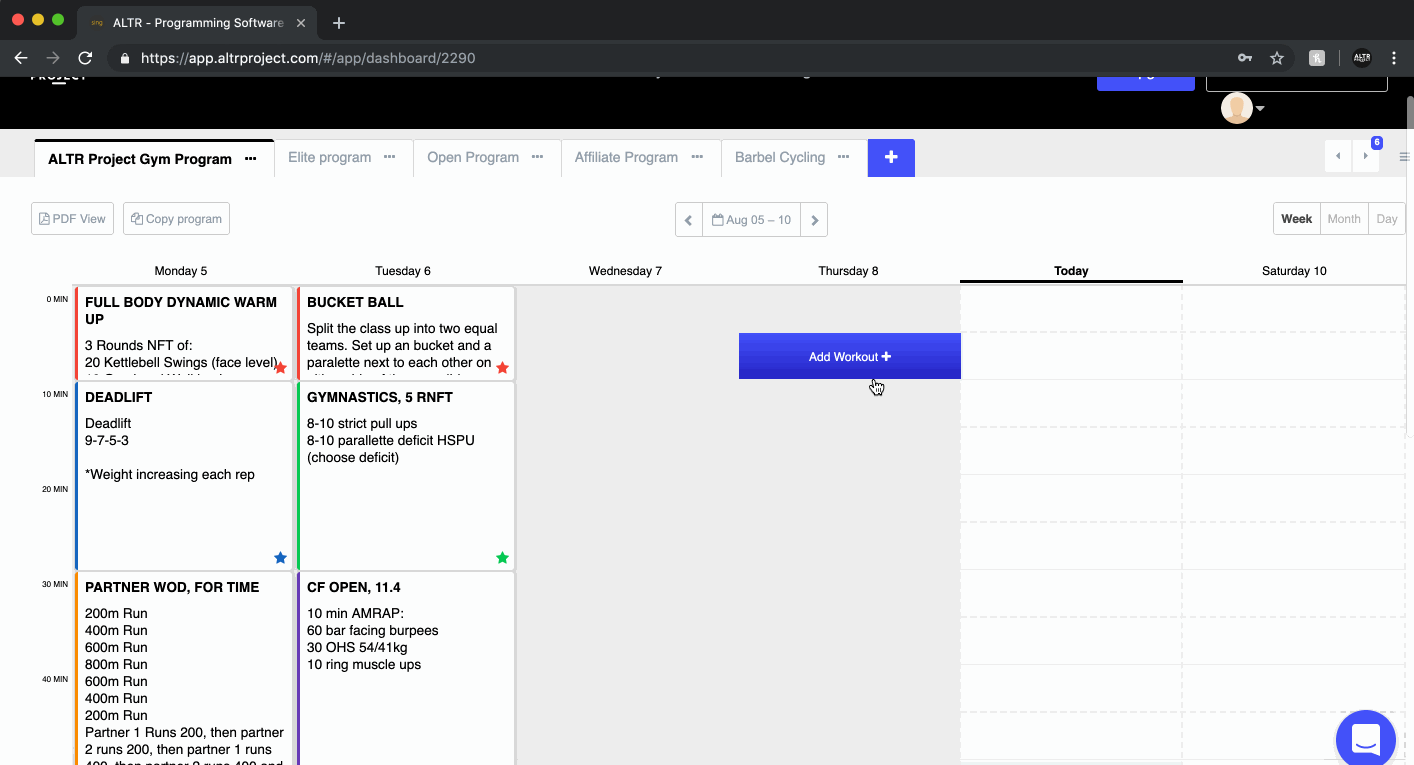The height and width of the screenshot is (765, 1414).
Task: Open options dots for Elite program tab
Action: (390, 157)
